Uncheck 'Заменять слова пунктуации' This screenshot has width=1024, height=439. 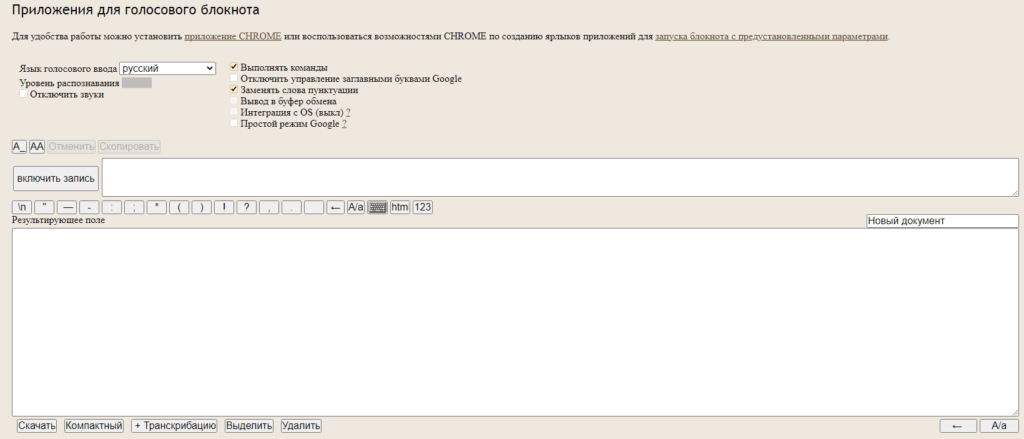(x=234, y=90)
